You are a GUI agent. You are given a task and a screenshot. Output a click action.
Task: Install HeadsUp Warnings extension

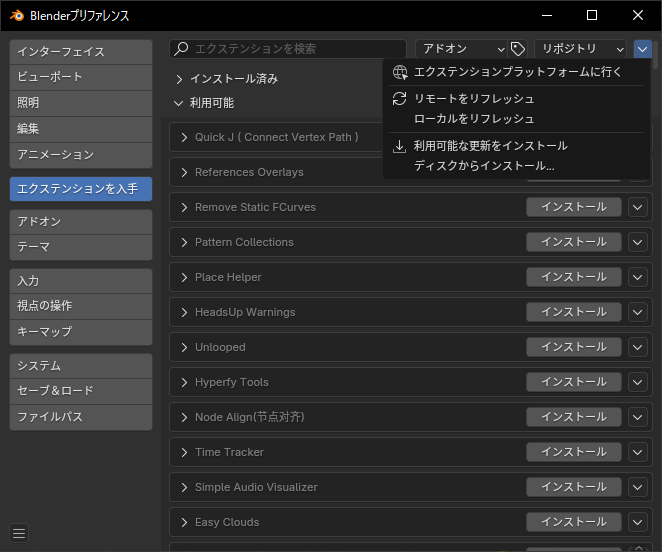(x=574, y=312)
